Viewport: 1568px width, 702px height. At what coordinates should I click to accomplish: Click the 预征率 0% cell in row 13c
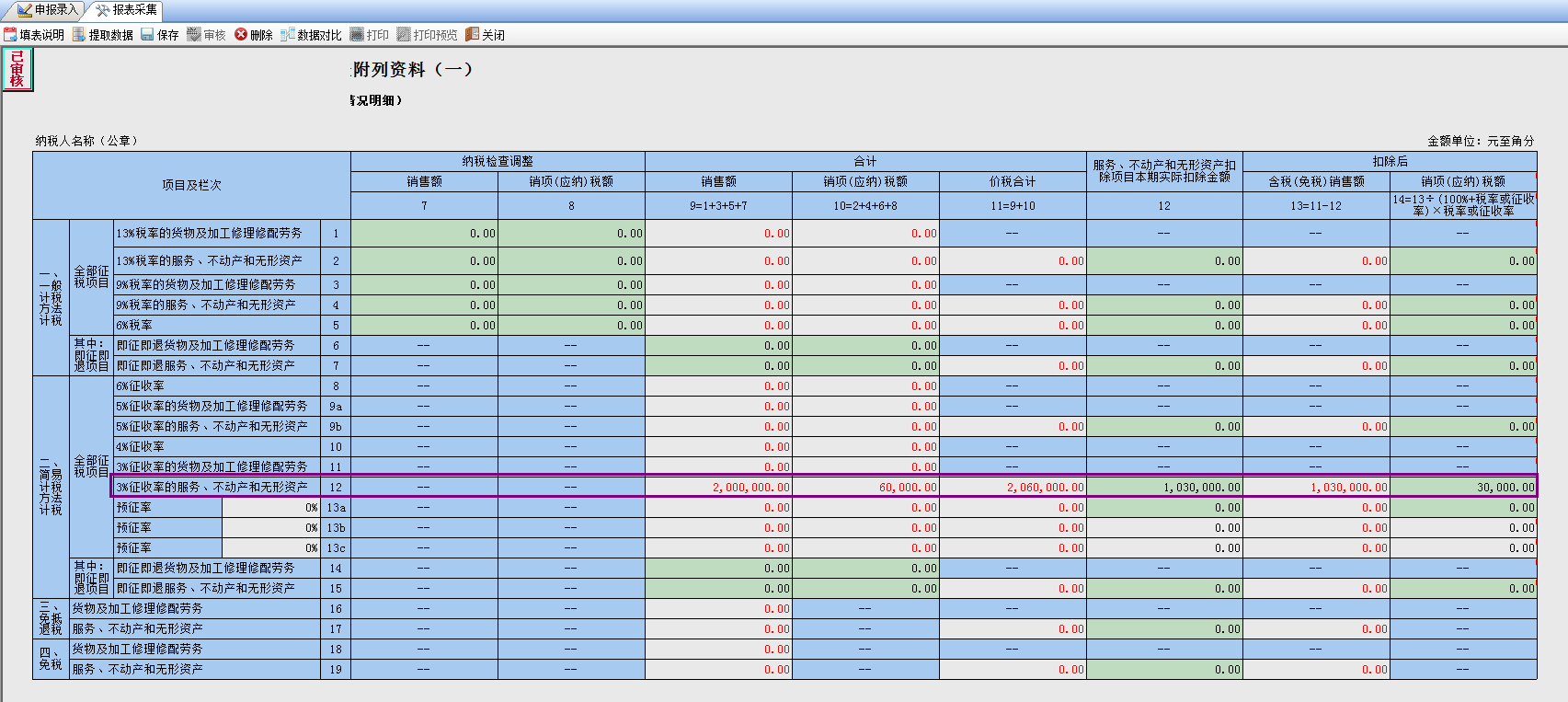click(271, 547)
